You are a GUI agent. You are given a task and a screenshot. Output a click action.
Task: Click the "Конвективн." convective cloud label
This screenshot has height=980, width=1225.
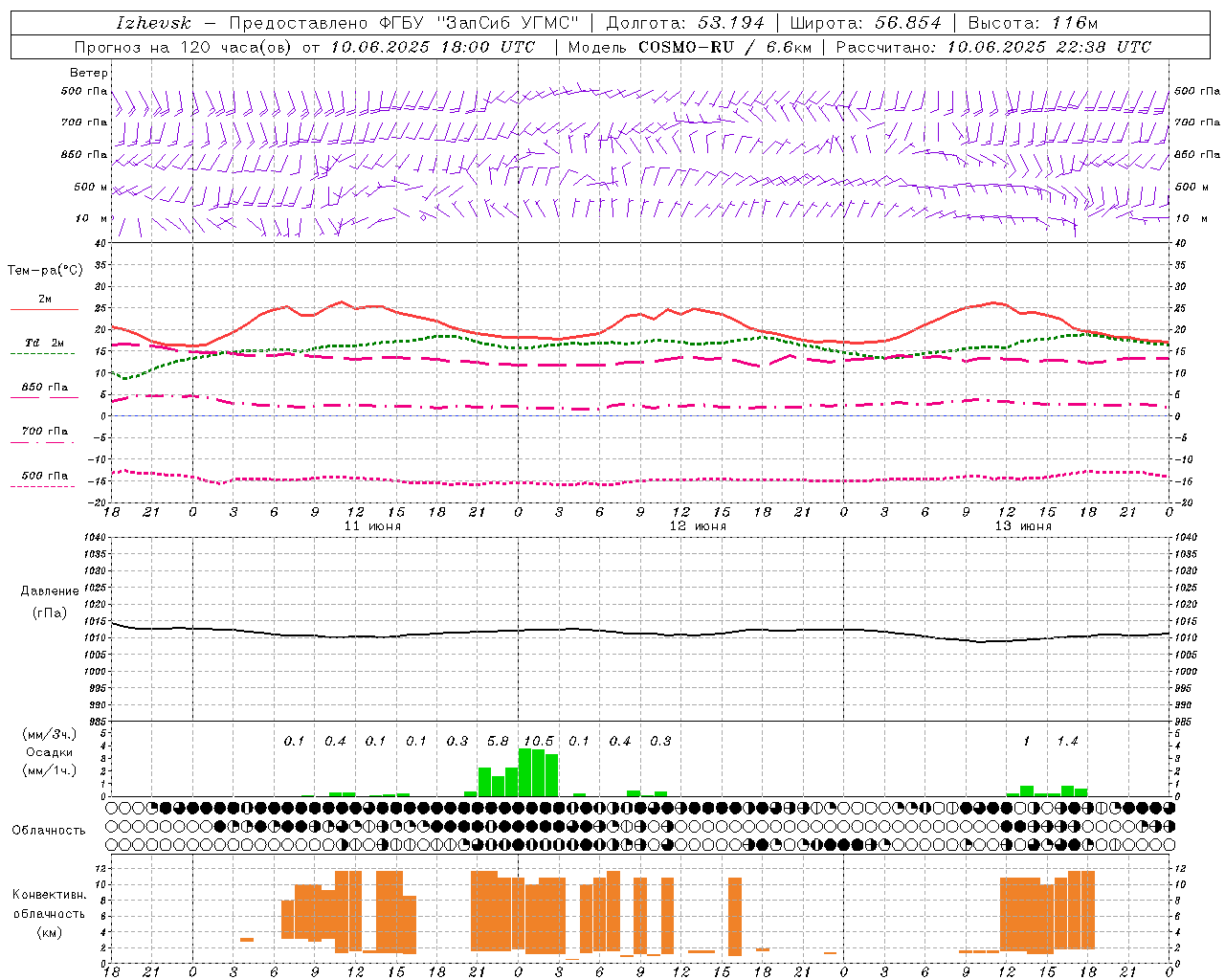(x=49, y=895)
